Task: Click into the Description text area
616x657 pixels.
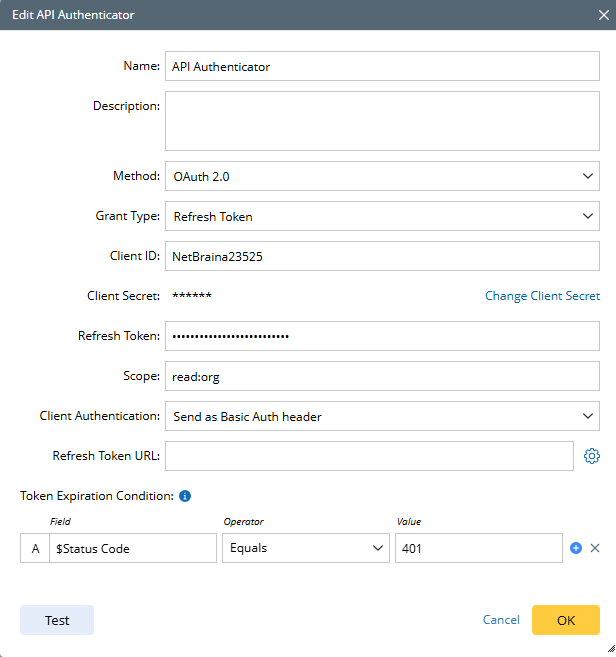Action: [x=382, y=121]
